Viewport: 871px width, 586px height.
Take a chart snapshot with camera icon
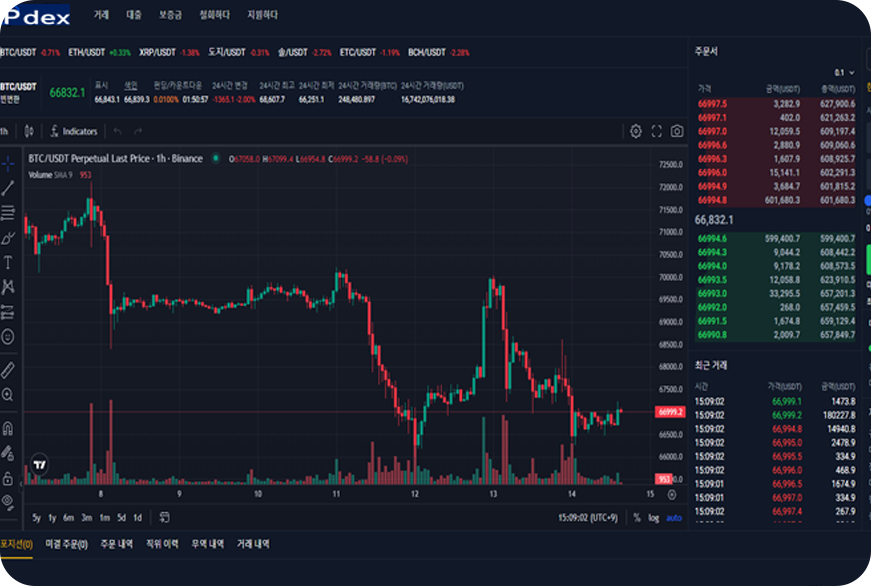[x=677, y=131]
